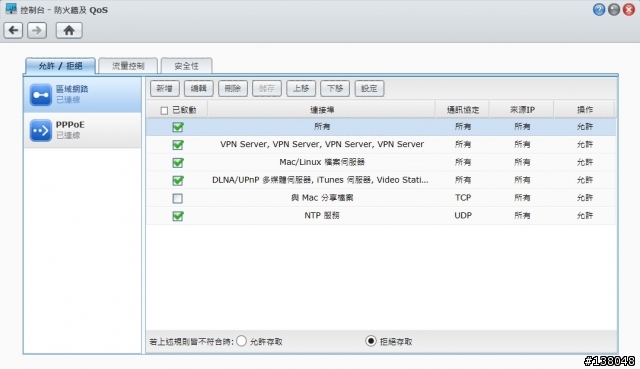Select the 區域網路 entry in sidebar
640x369 pixels.
[x=82, y=95]
